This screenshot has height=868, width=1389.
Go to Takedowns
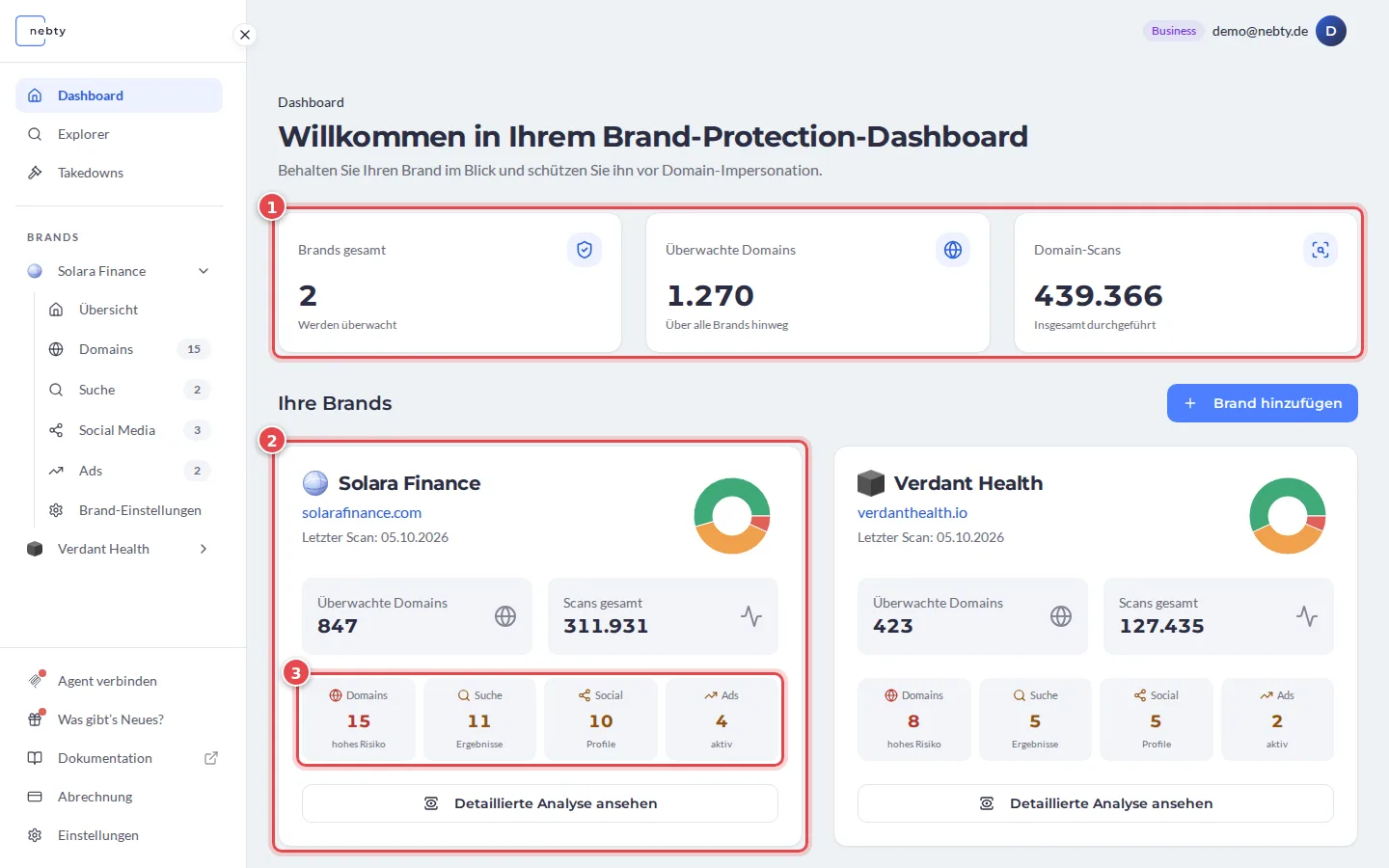[119, 173]
